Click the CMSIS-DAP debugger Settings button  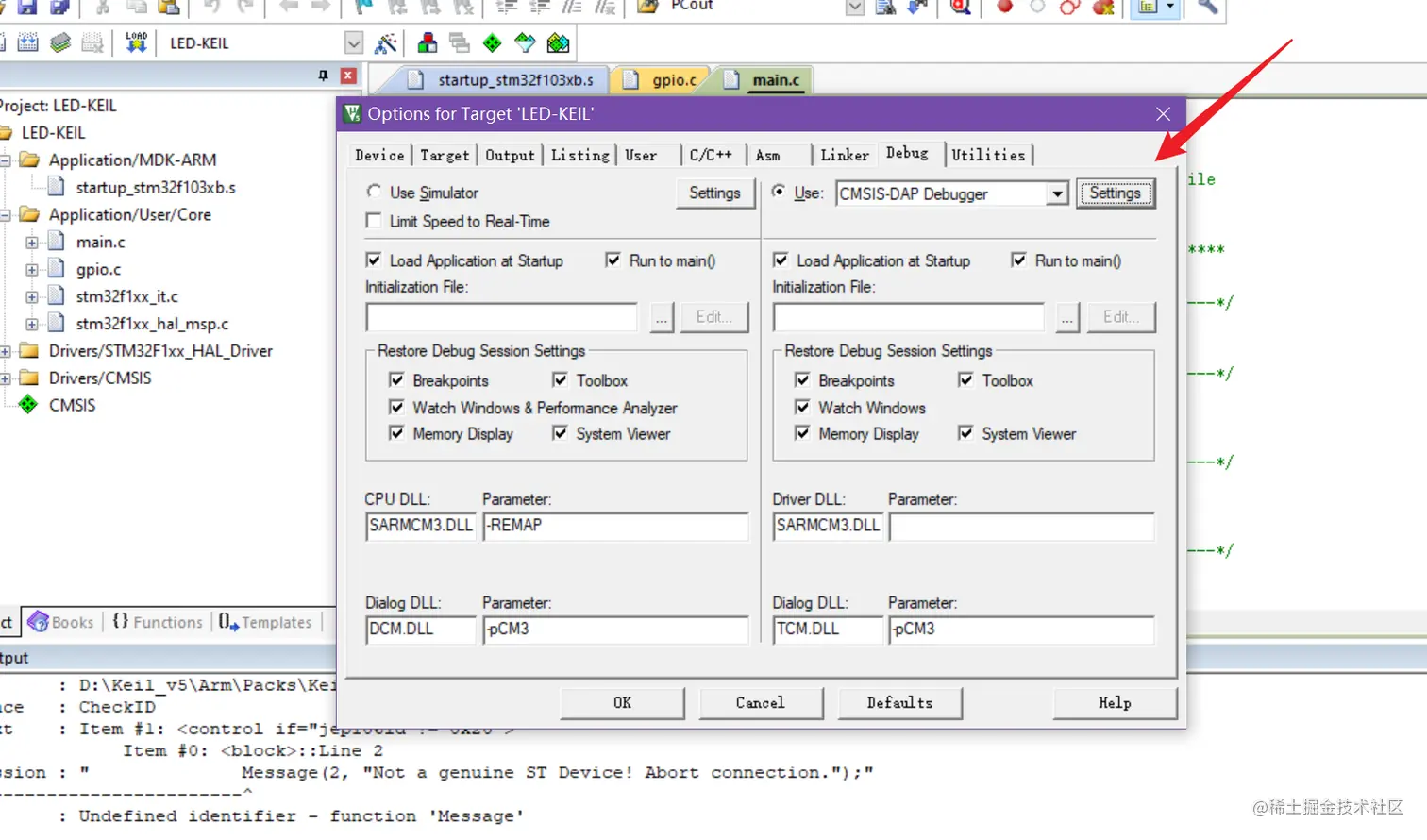coord(1116,193)
